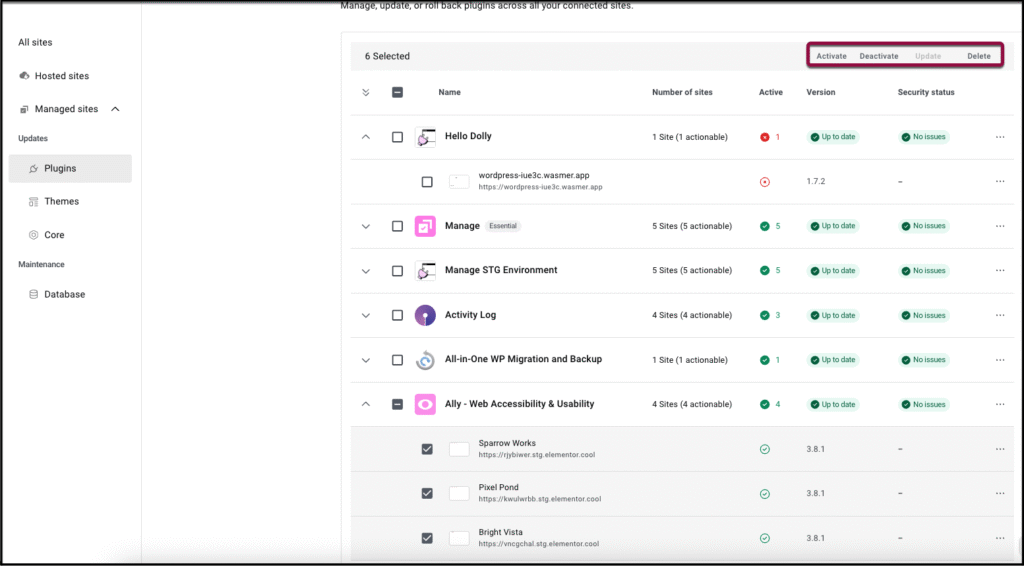
Task: Collapse the Managed sites sidebar section
Action: (115, 109)
